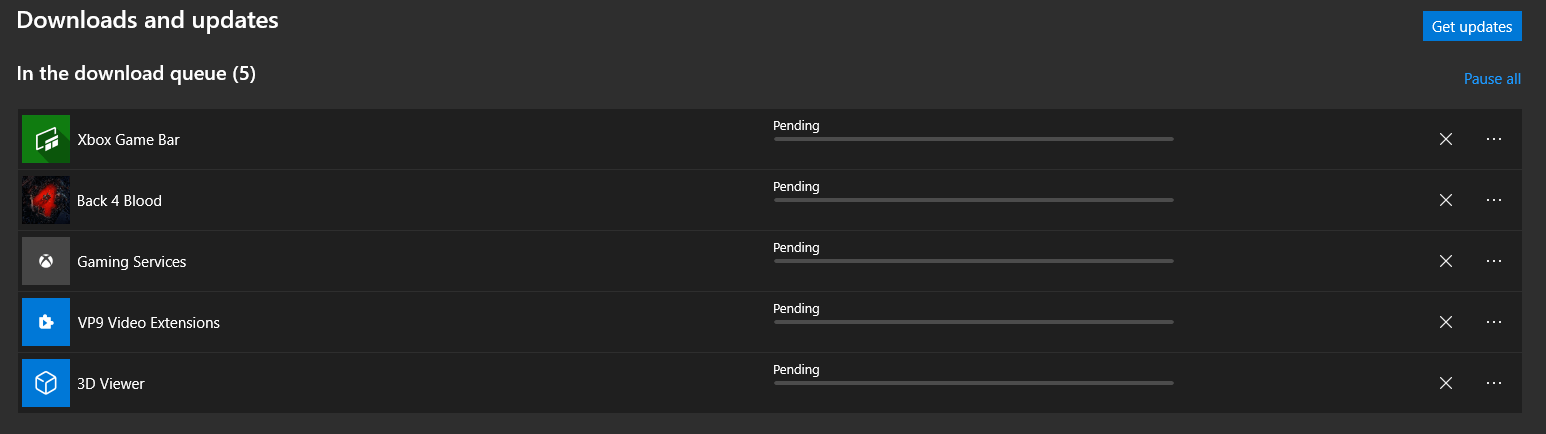Click the Pause all link
The image size is (1546, 434).
click(1492, 79)
